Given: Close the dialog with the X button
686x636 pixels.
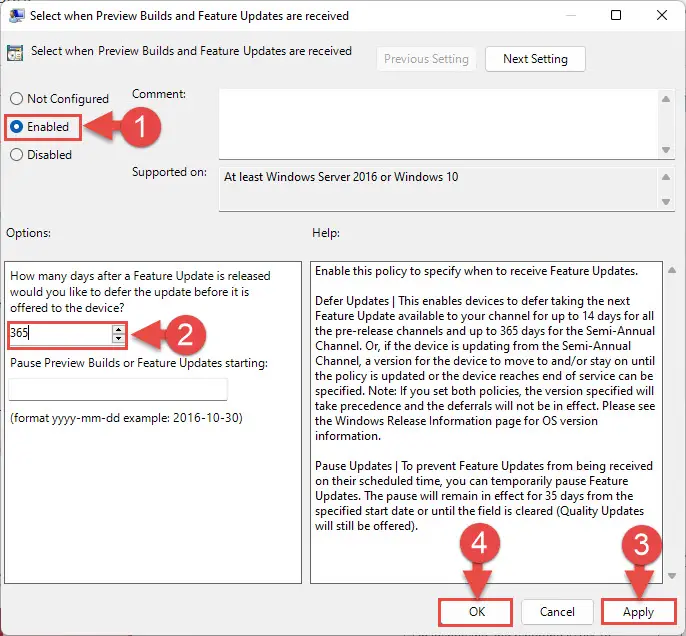Looking at the screenshot, I should [x=662, y=15].
